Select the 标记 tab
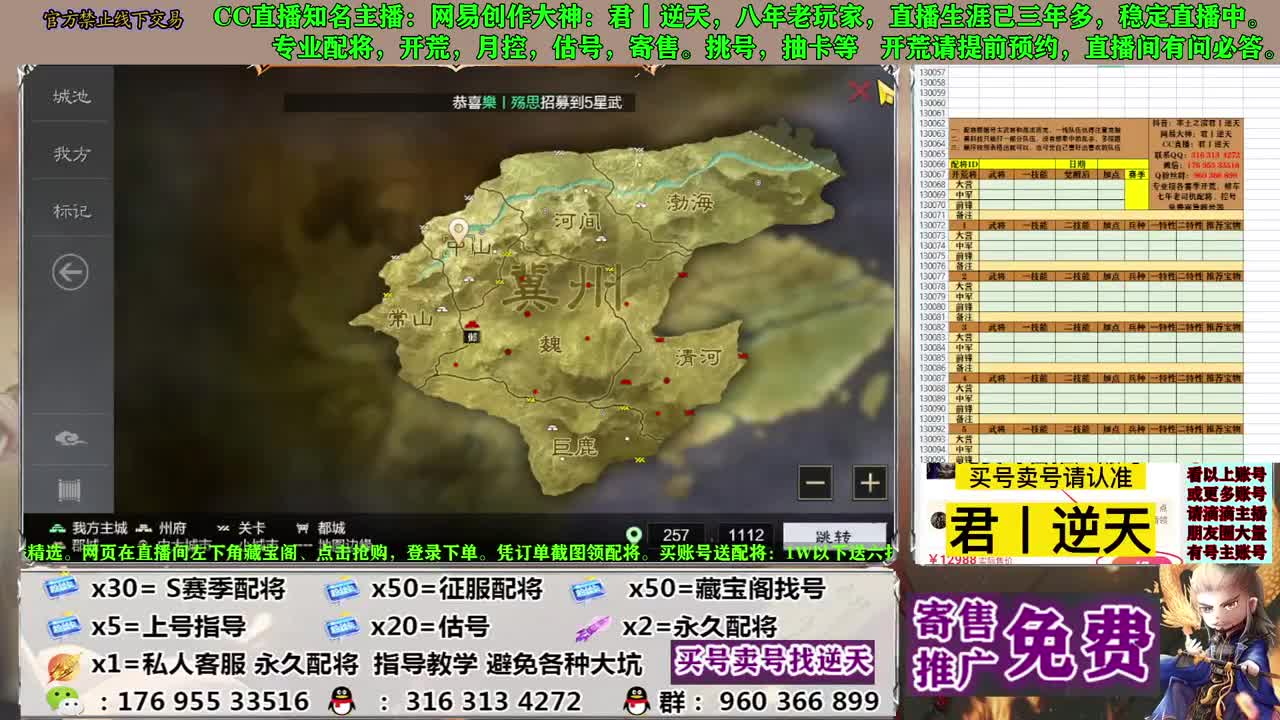 click(71, 211)
